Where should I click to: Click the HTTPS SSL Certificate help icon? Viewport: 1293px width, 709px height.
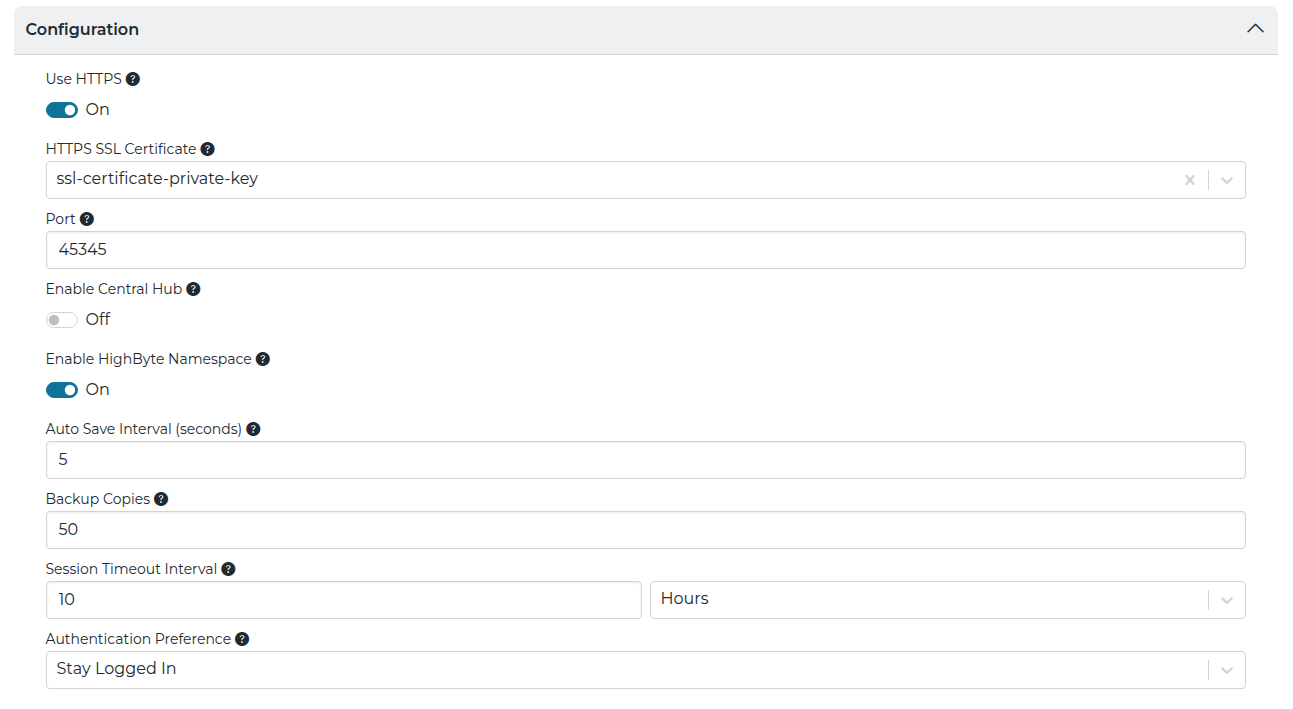[x=207, y=148]
